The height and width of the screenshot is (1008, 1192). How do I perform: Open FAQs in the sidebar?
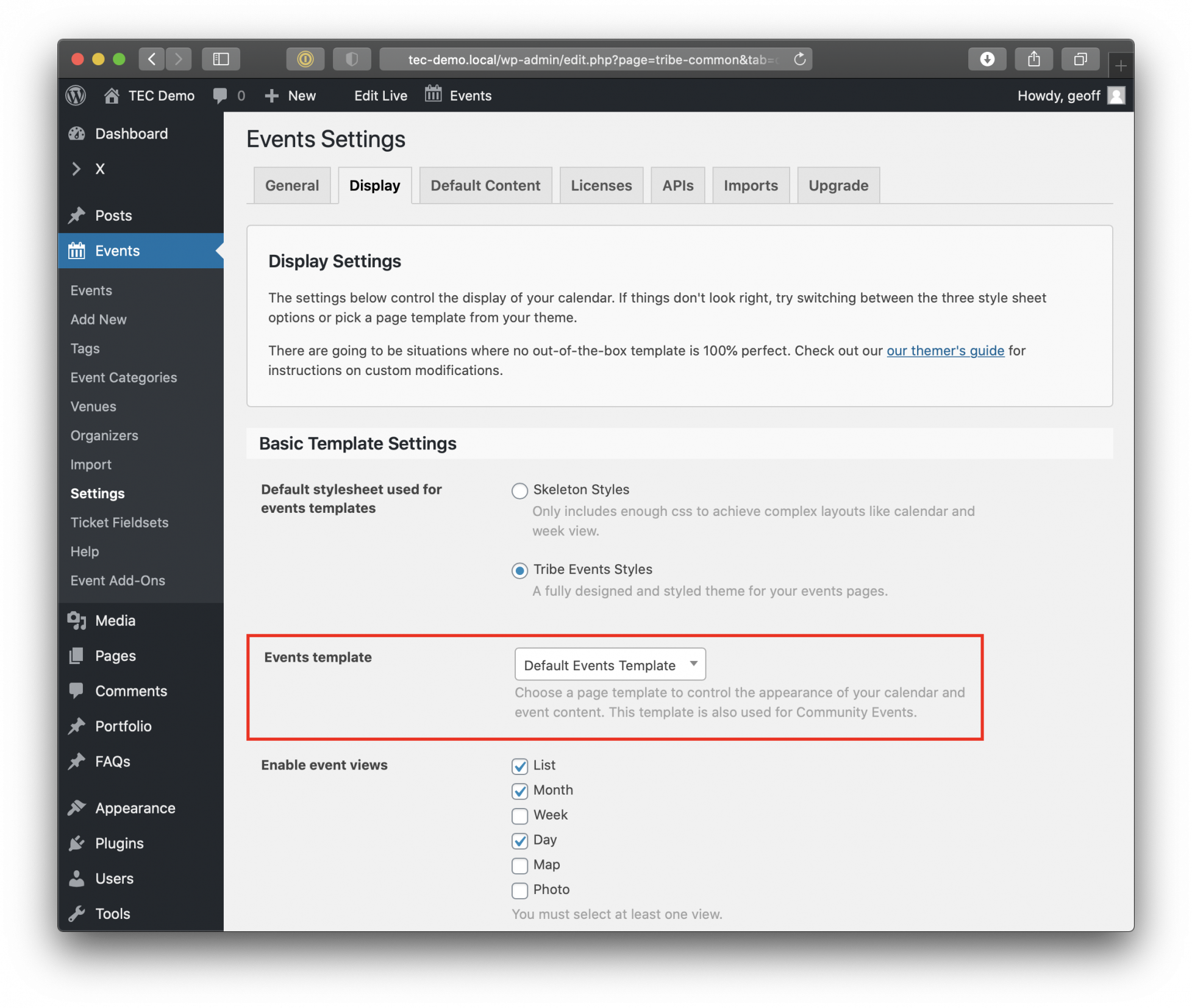(141, 762)
